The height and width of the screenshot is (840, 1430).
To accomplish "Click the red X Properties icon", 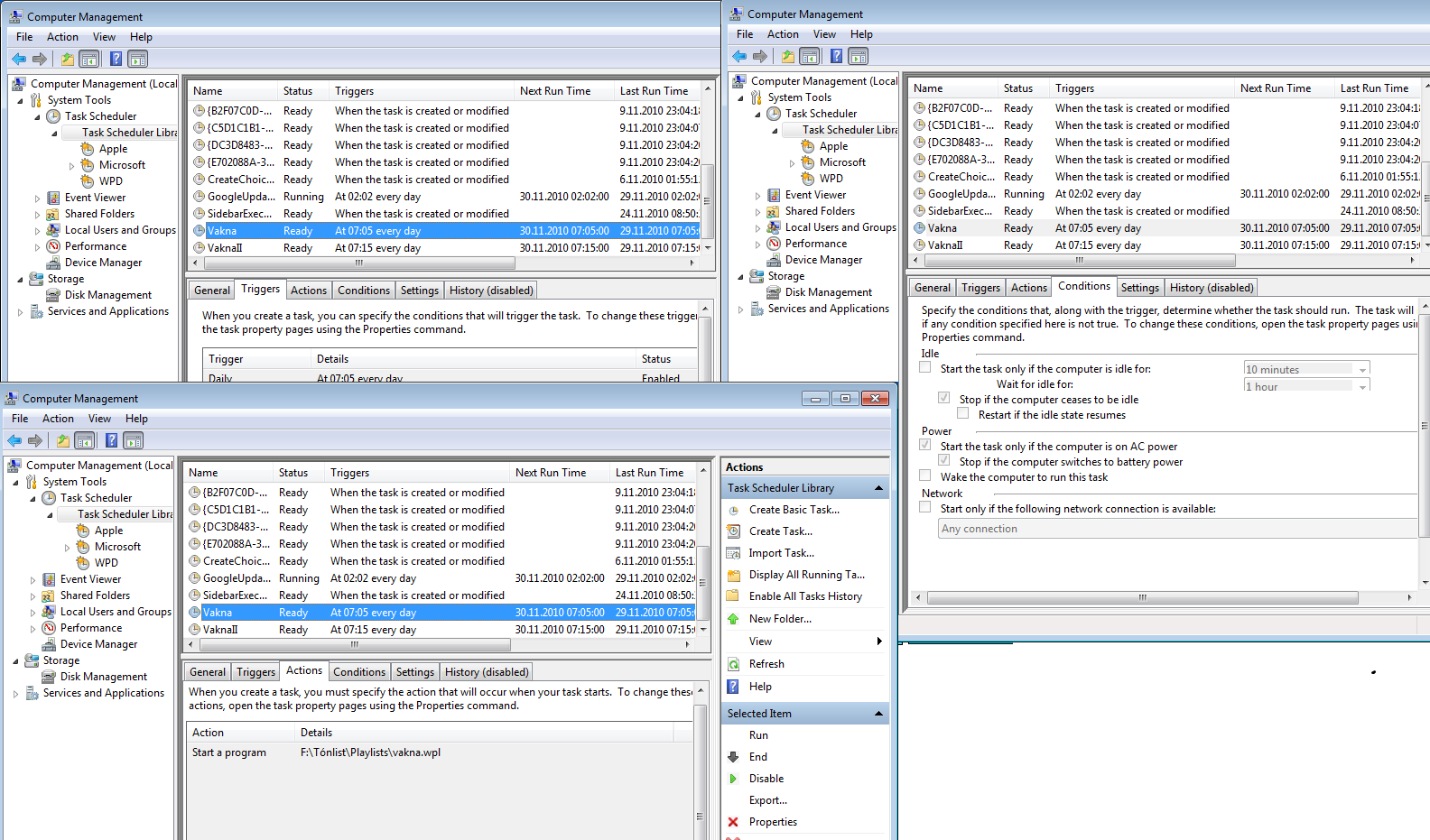I will tap(733, 822).
